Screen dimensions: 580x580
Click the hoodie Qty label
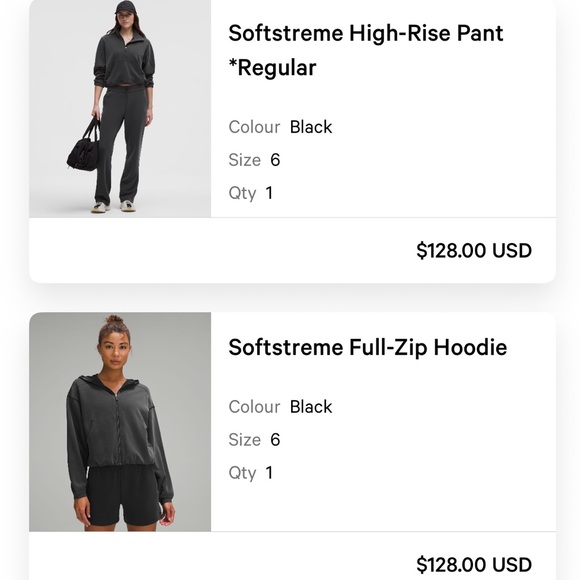[x=242, y=473]
